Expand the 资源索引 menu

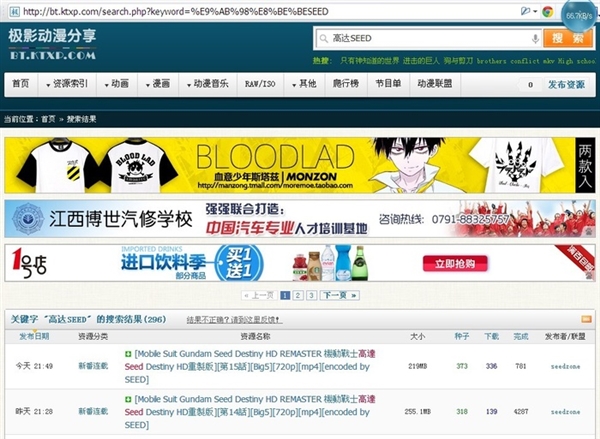[x=67, y=84]
